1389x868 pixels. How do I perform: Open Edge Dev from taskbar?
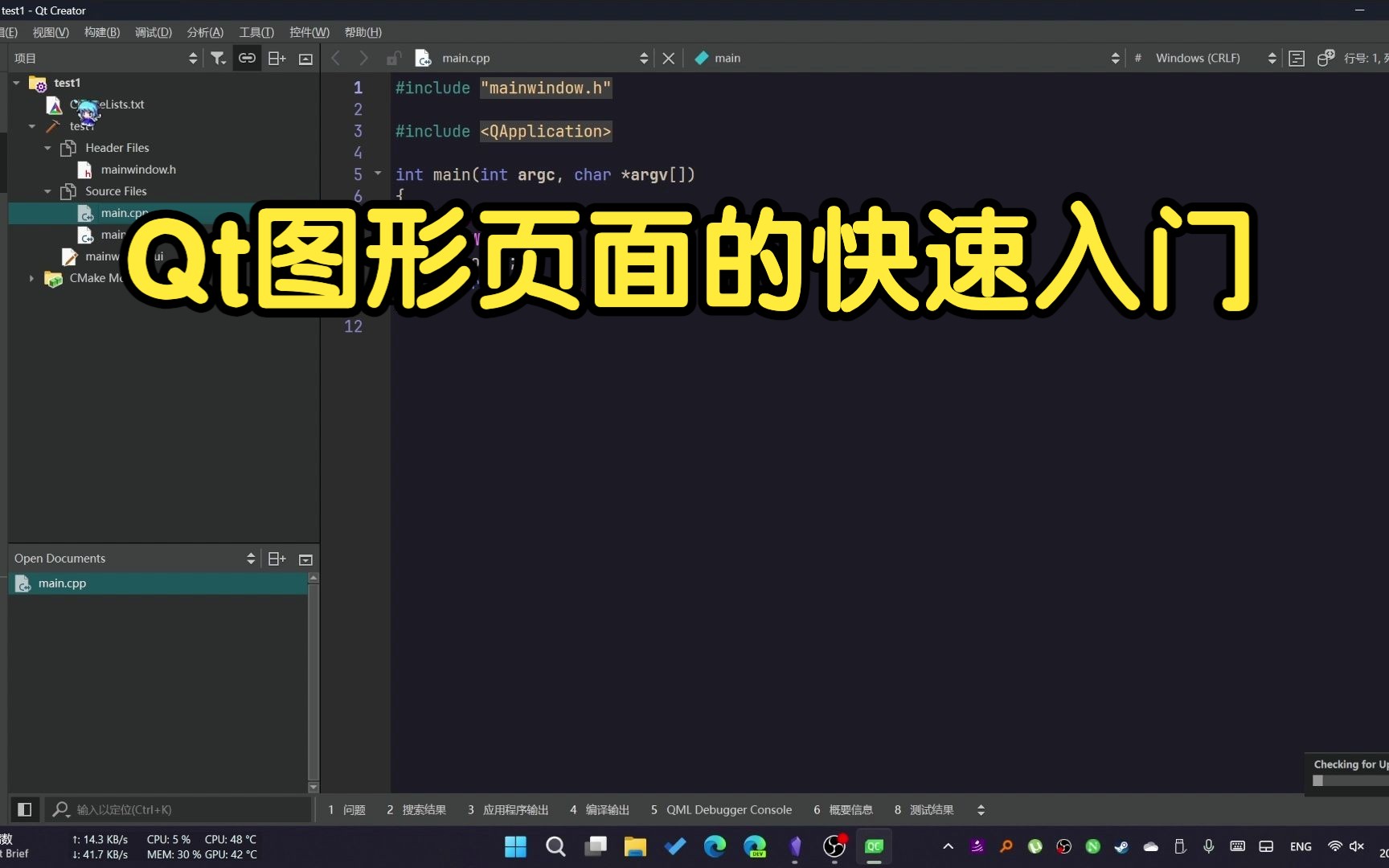[x=755, y=846]
